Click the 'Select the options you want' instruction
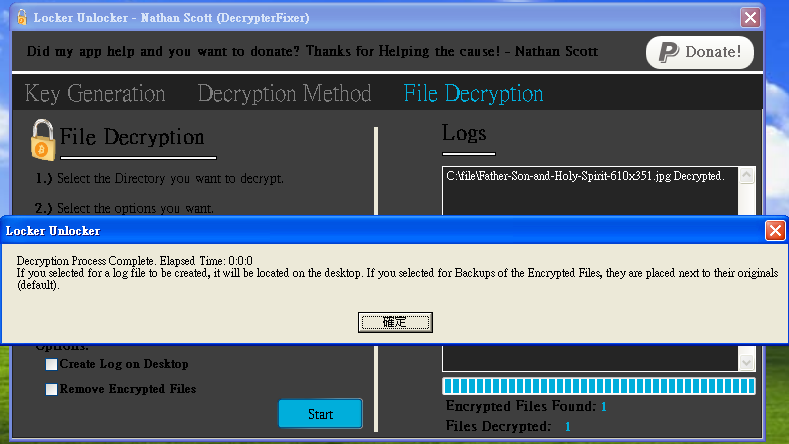789x444 pixels. 124,208
